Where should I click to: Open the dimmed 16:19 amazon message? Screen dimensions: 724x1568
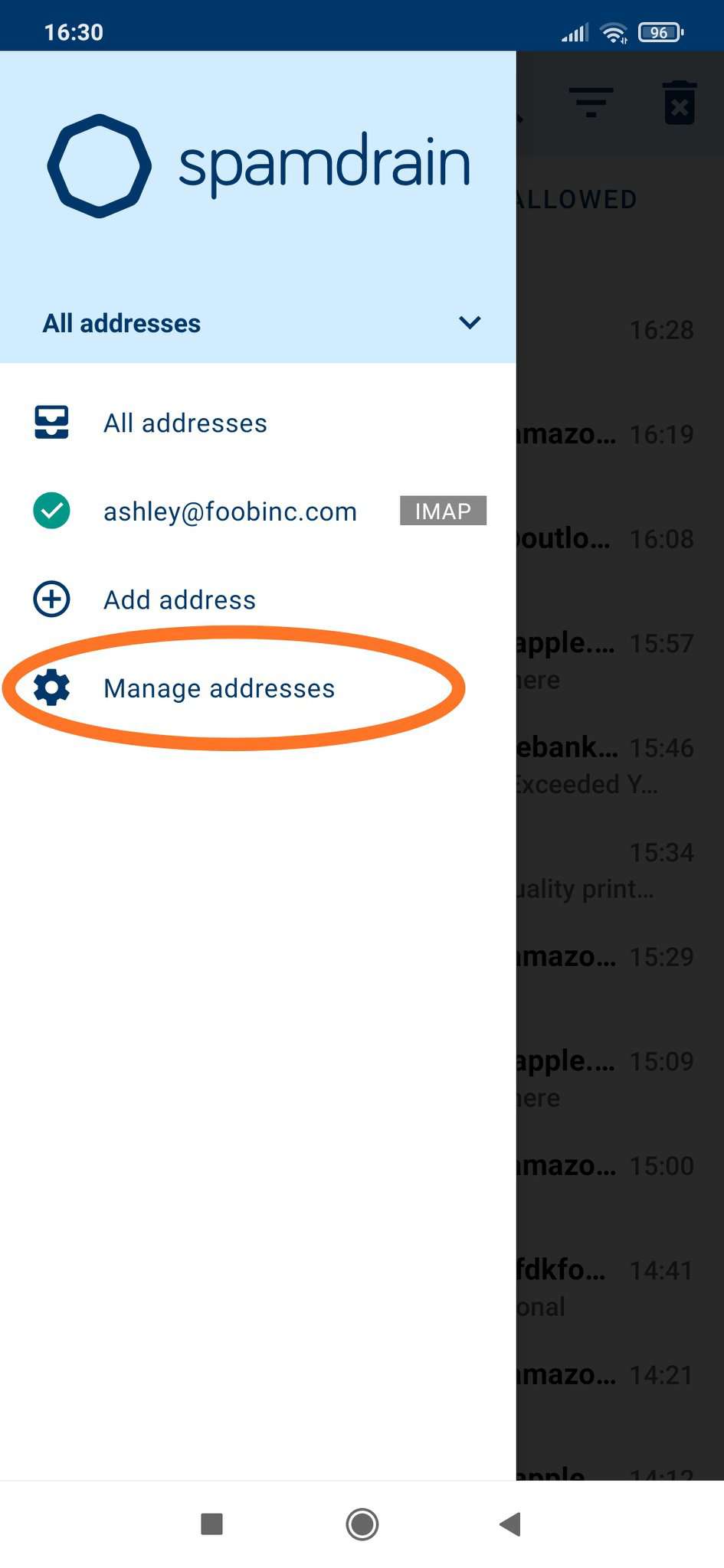click(620, 434)
